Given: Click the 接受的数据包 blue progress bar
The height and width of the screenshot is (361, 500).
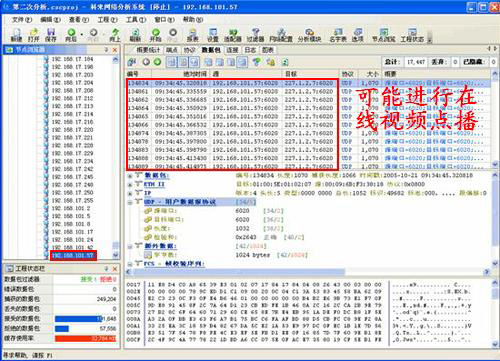Looking at the screenshot, I should 78,319.
